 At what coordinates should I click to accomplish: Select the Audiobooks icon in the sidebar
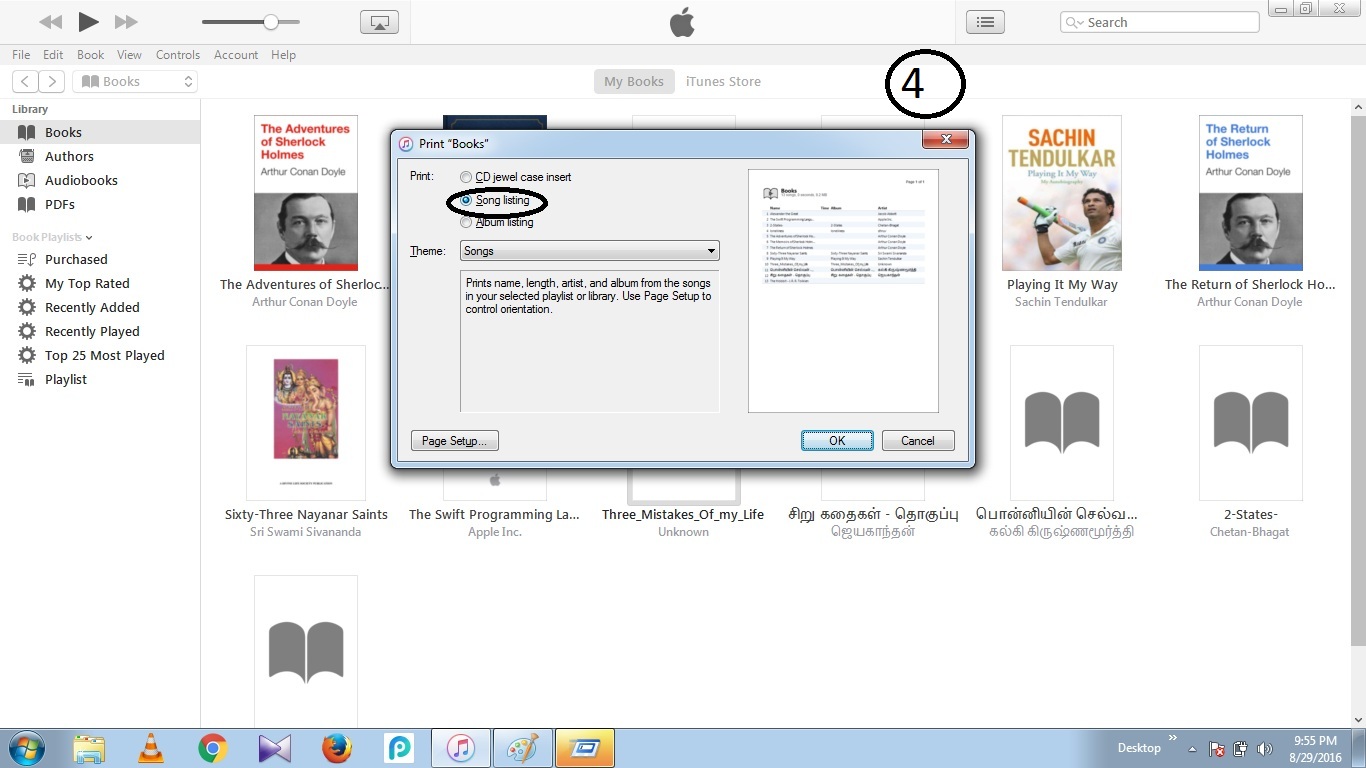27,180
